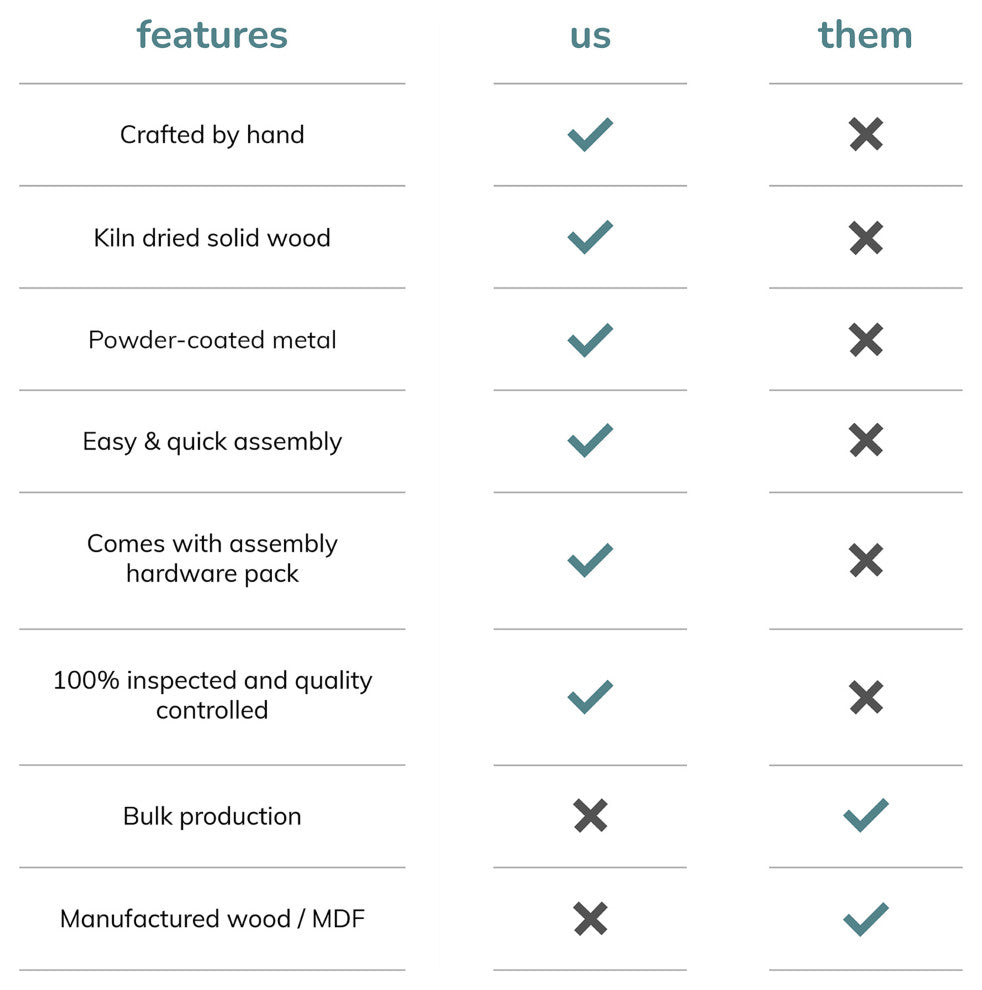Click 'them' cross for assembly hardware pack
The width and height of the screenshot is (982, 990).
866,560
